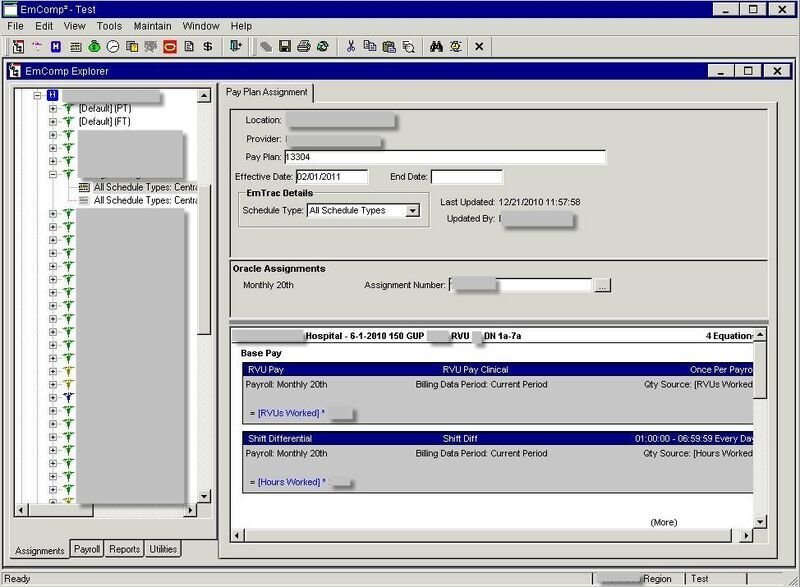The width and height of the screenshot is (800, 587).
Task: Click the pink umbrella toolbar icon
Action: click(x=37, y=46)
